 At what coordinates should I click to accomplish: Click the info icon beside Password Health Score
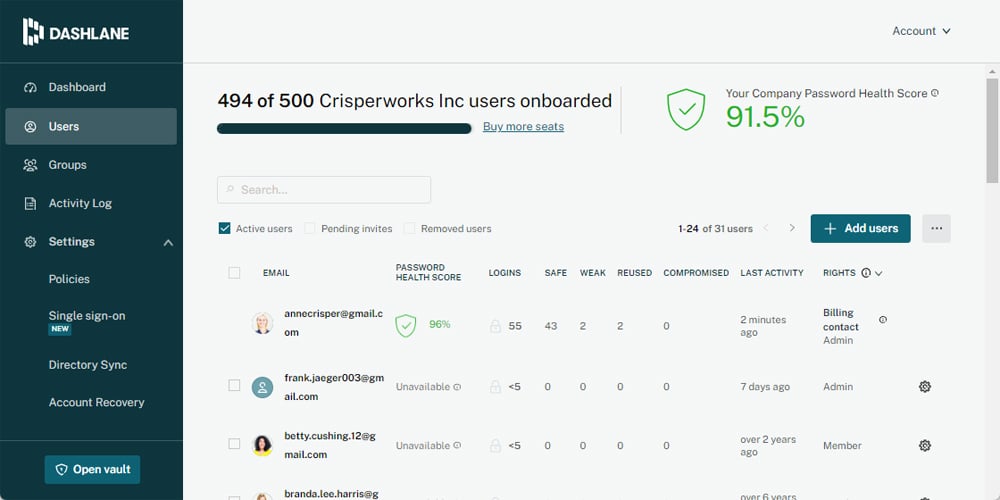[935, 93]
